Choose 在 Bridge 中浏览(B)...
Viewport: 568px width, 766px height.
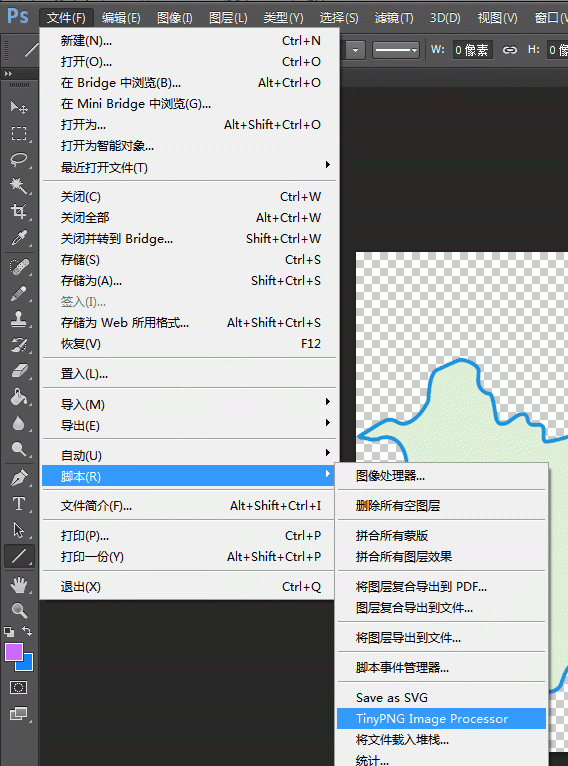[188, 83]
